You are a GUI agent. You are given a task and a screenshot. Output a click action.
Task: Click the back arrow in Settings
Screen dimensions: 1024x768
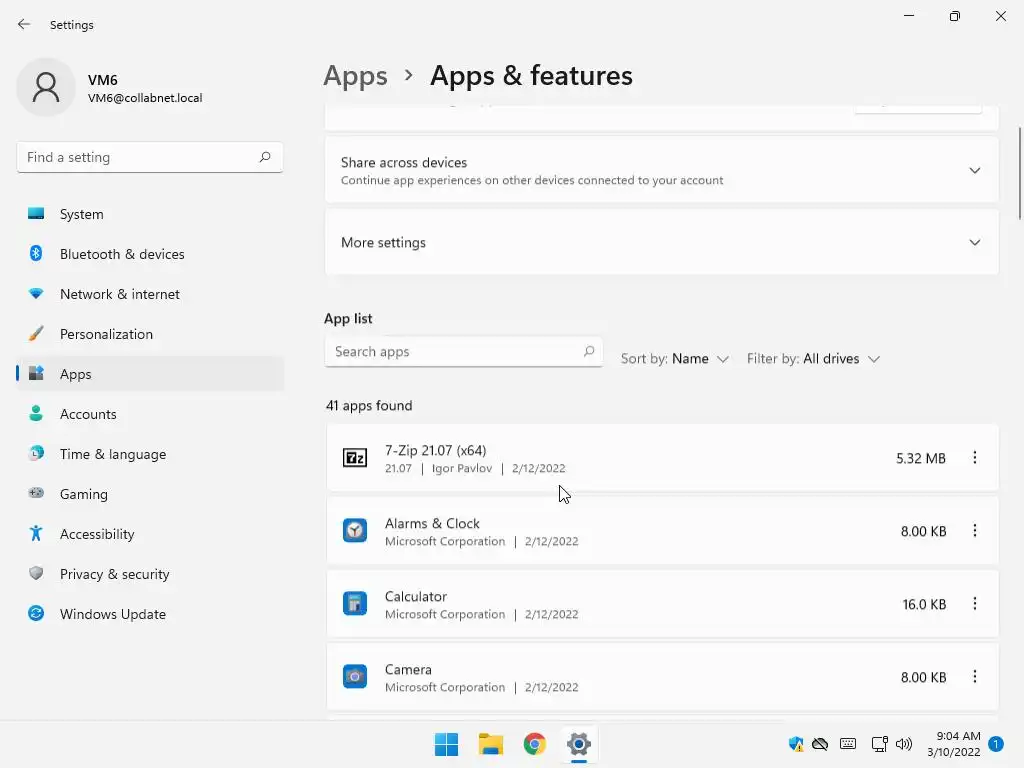(x=24, y=24)
